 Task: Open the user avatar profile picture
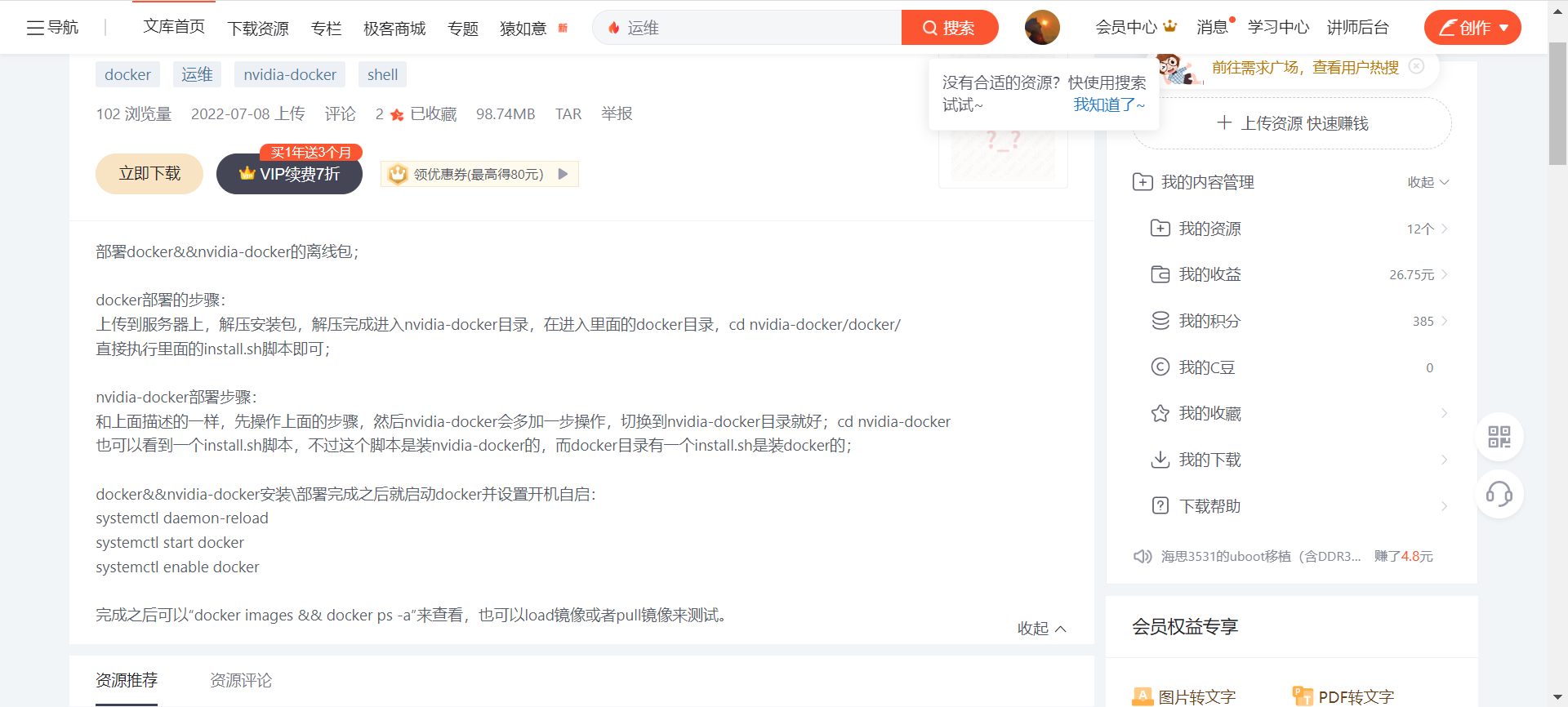[x=1042, y=28]
